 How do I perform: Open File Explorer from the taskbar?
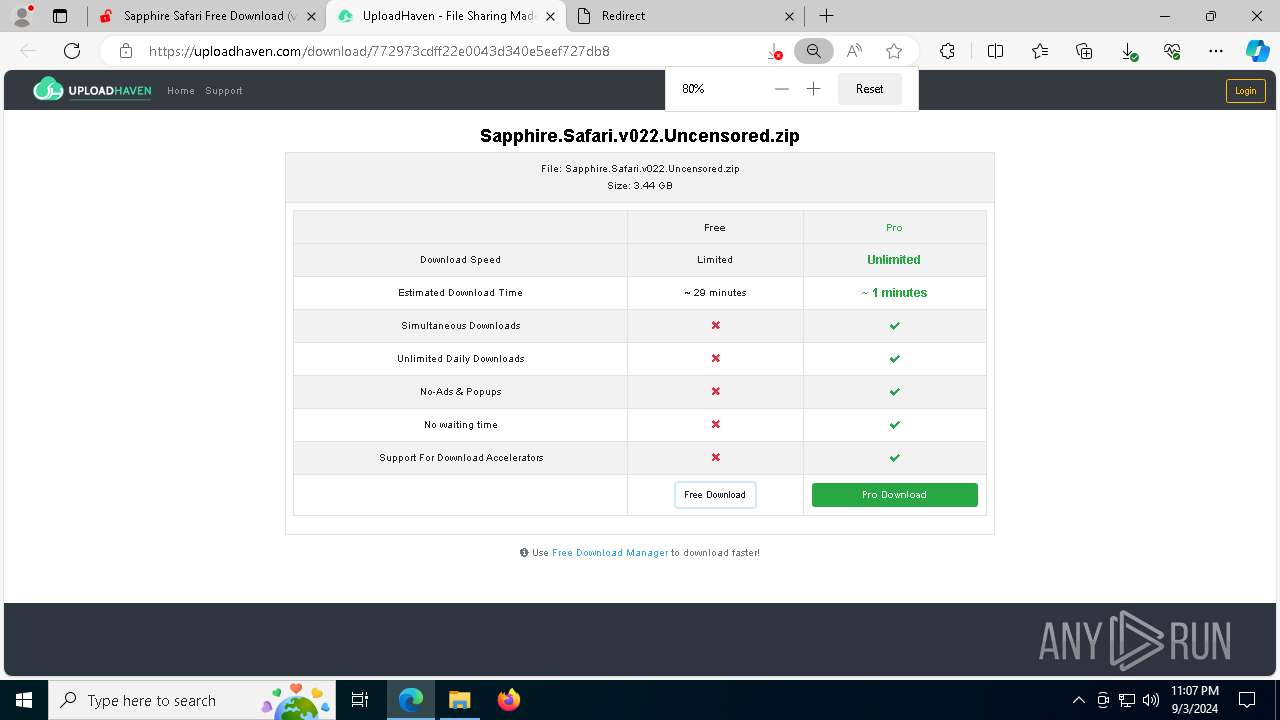point(459,700)
